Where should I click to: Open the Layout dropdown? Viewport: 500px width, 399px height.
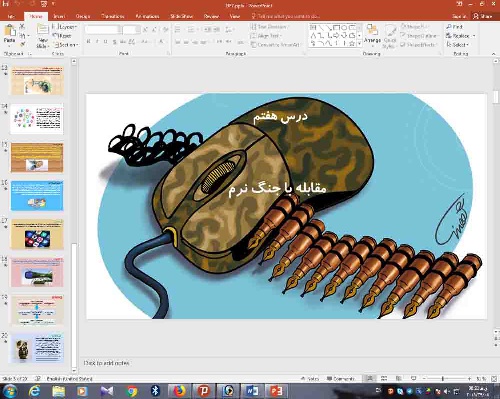pos(65,27)
